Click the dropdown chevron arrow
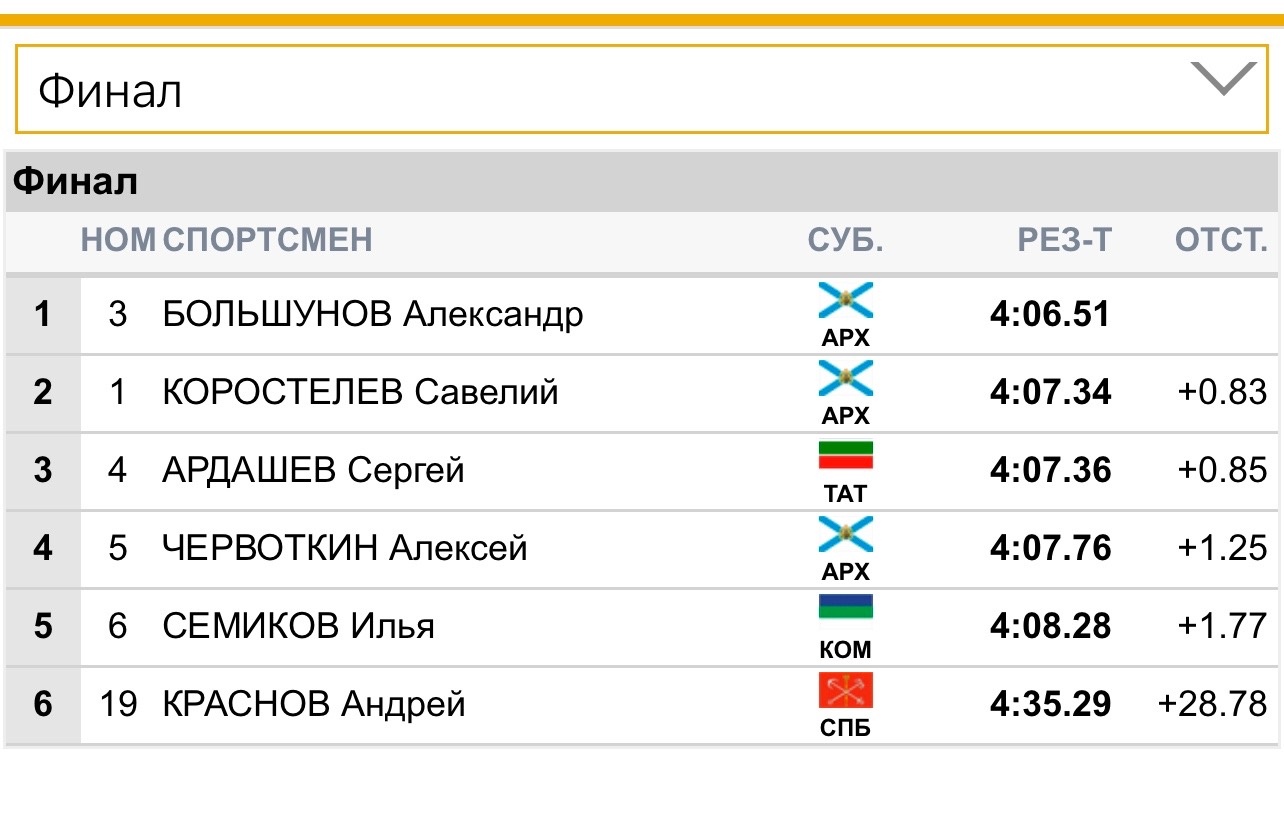Viewport: 1284px width, 826px height. click(1223, 80)
